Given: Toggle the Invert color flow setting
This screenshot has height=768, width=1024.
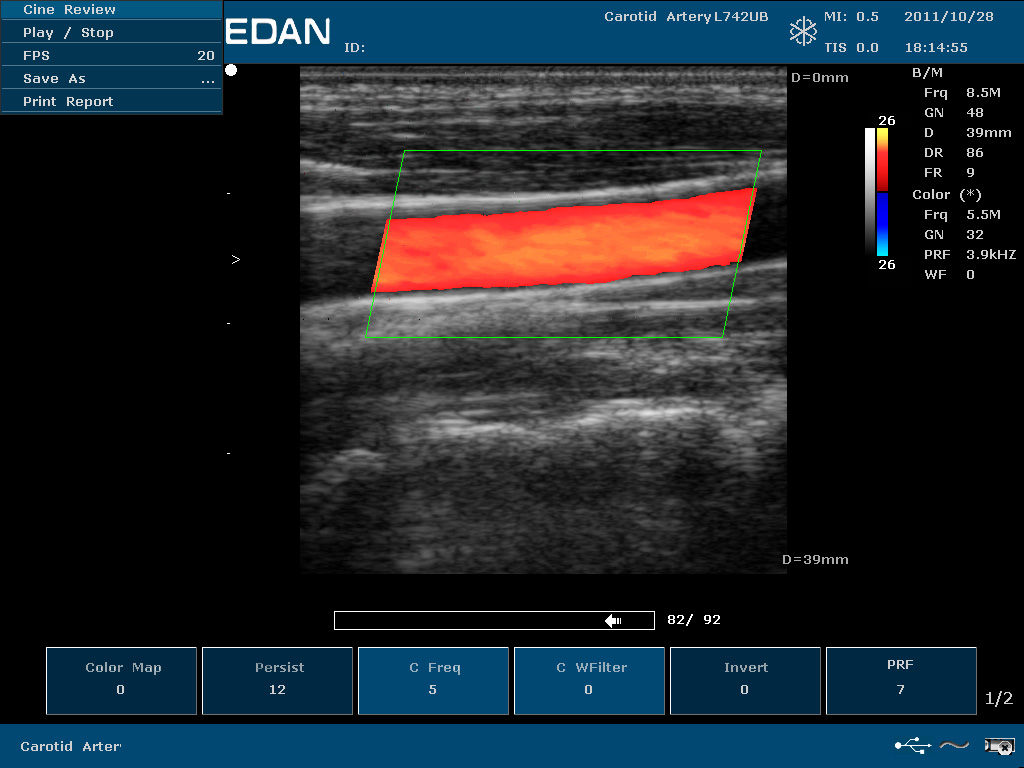Looking at the screenshot, I should click(745, 680).
